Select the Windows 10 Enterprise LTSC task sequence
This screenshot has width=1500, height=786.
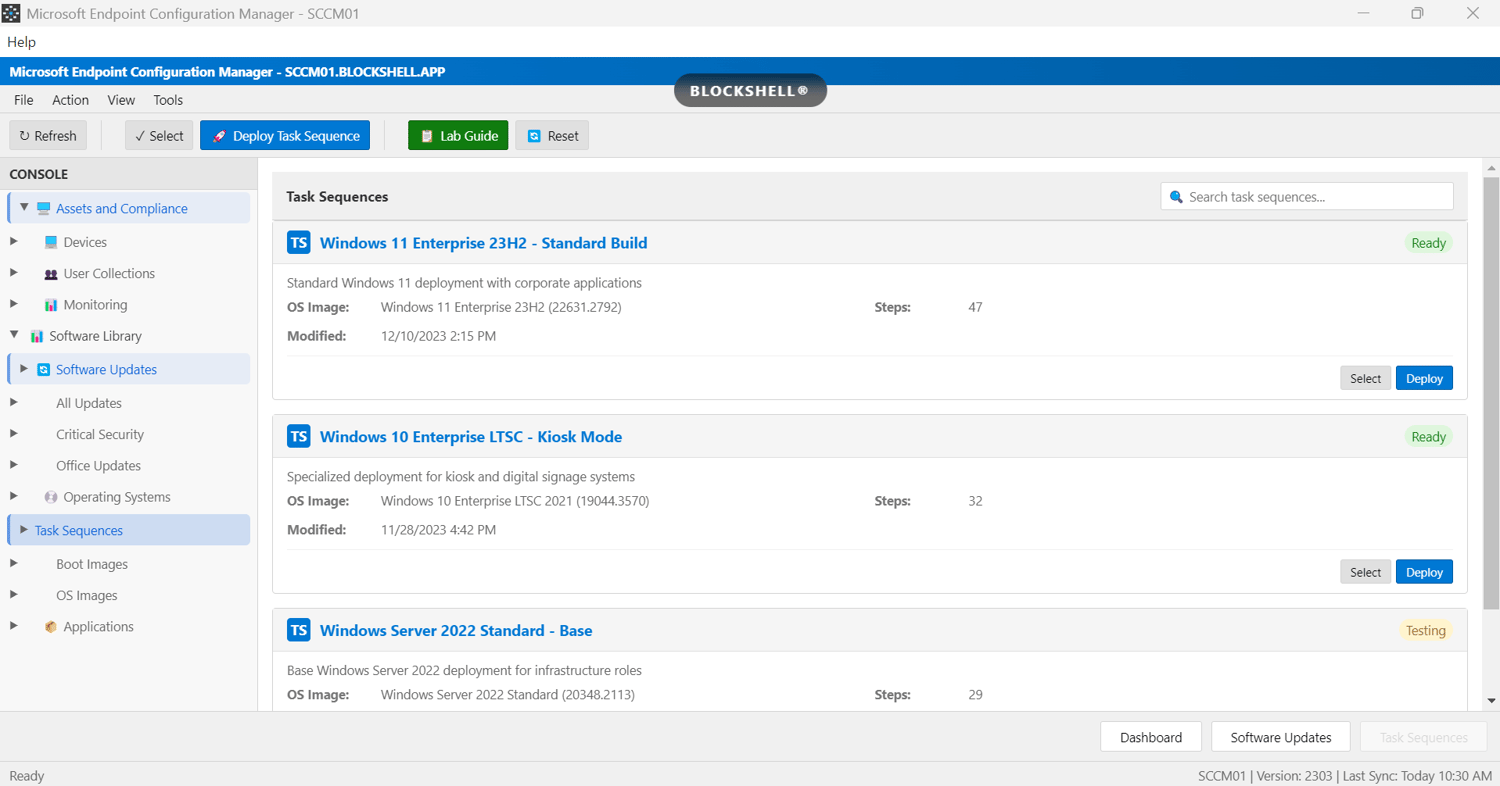tap(1365, 572)
